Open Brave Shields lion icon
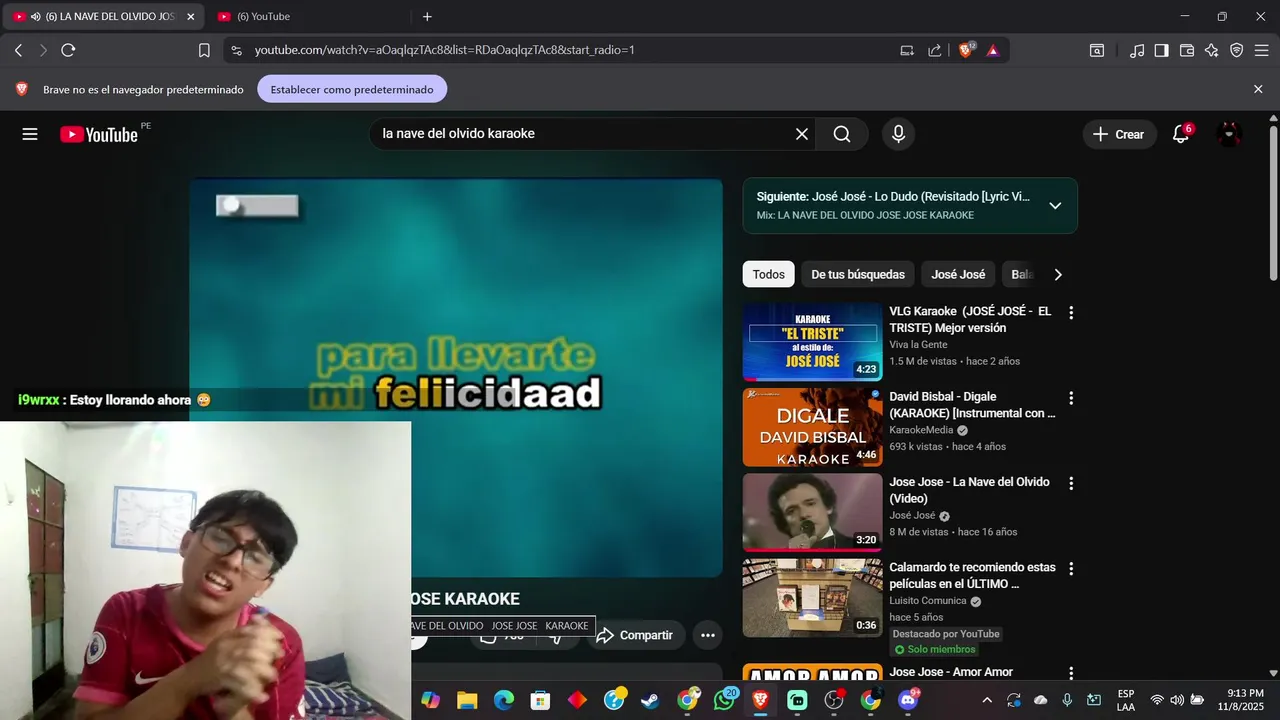The height and width of the screenshot is (720, 1280). click(966, 50)
